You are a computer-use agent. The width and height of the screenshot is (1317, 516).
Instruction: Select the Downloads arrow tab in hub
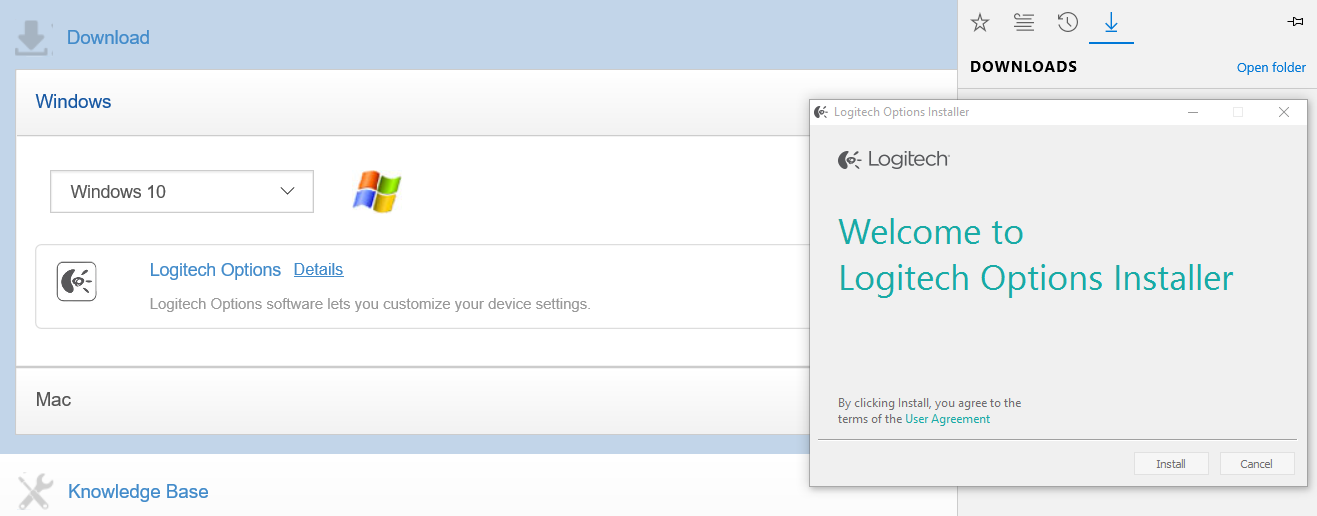coord(1111,22)
